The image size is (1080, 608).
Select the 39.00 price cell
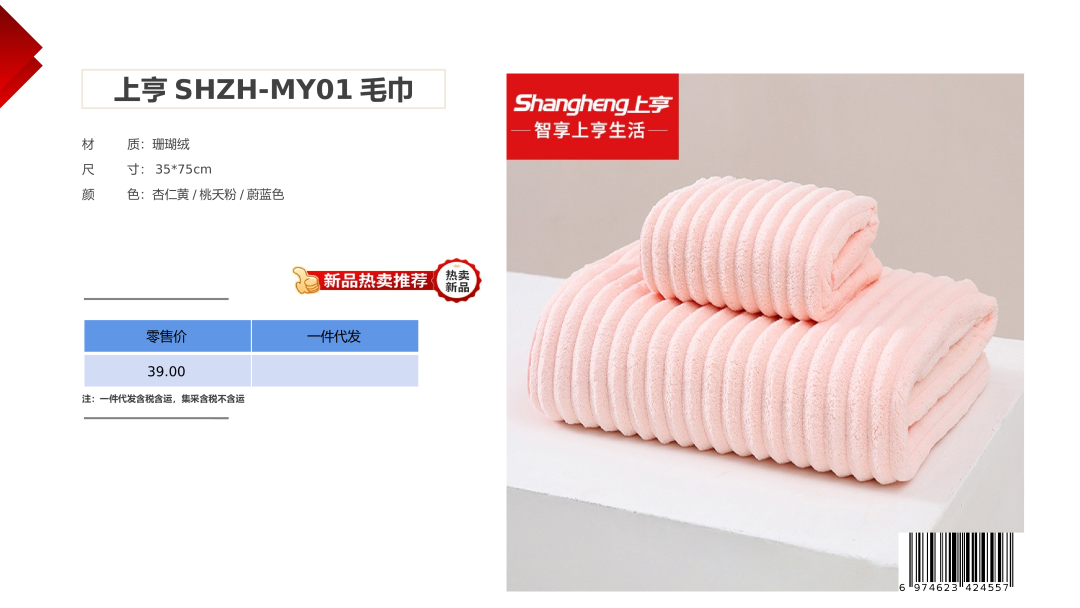click(167, 370)
